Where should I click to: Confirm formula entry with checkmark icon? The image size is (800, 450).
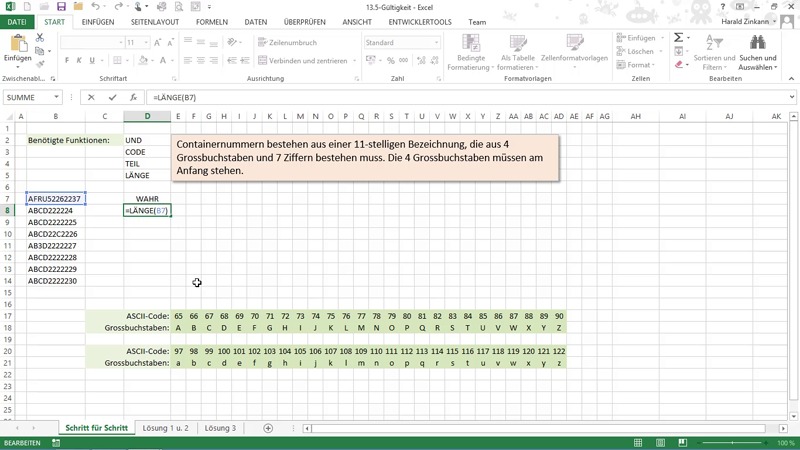112,97
